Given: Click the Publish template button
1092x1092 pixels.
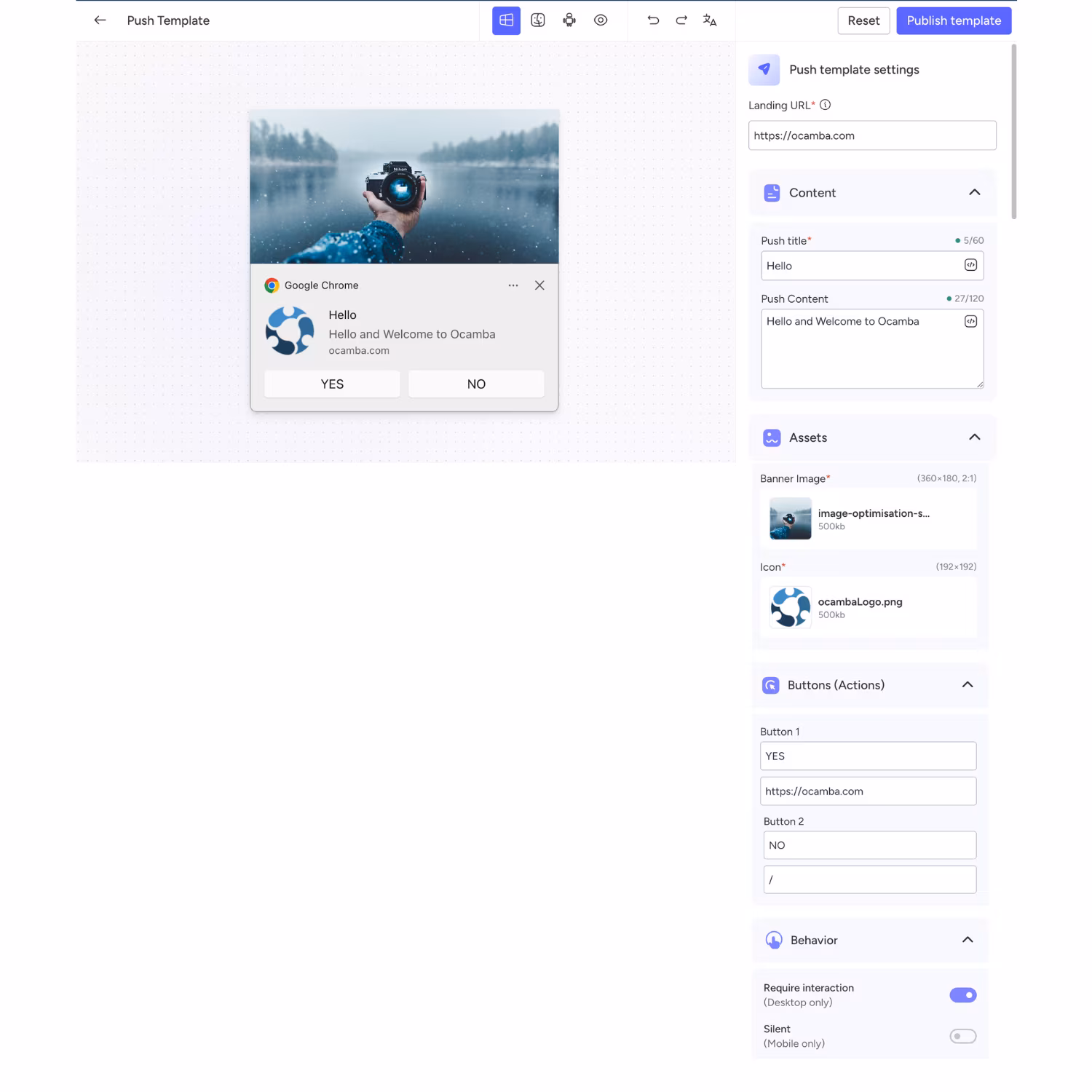Looking at the screenshot, I should (954, 20).
